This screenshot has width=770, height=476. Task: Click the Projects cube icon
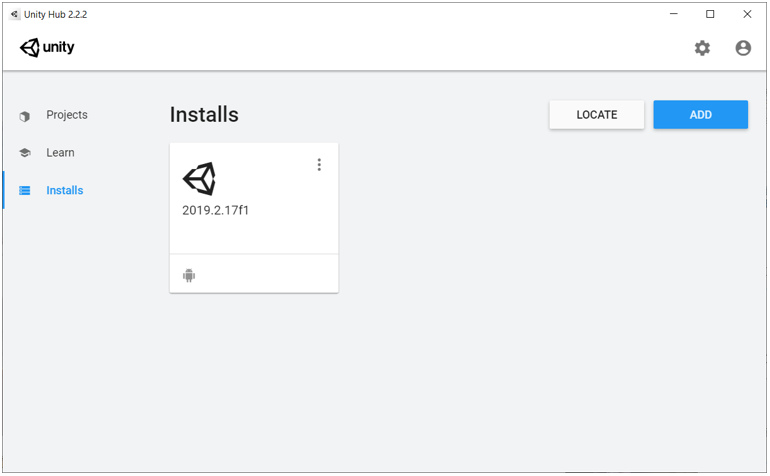(25, 116)
